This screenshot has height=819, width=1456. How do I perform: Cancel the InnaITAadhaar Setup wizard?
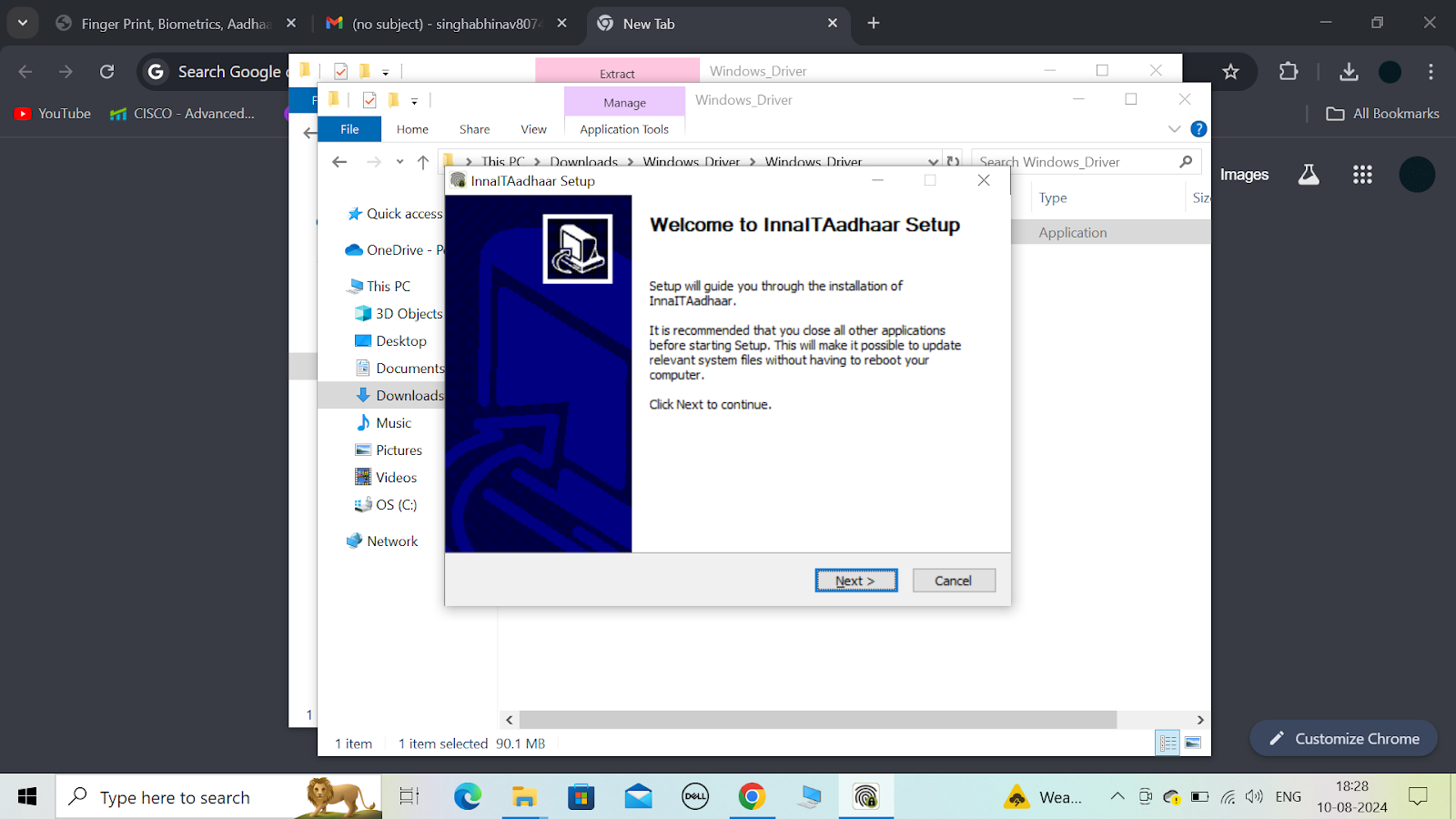(954, 581)
